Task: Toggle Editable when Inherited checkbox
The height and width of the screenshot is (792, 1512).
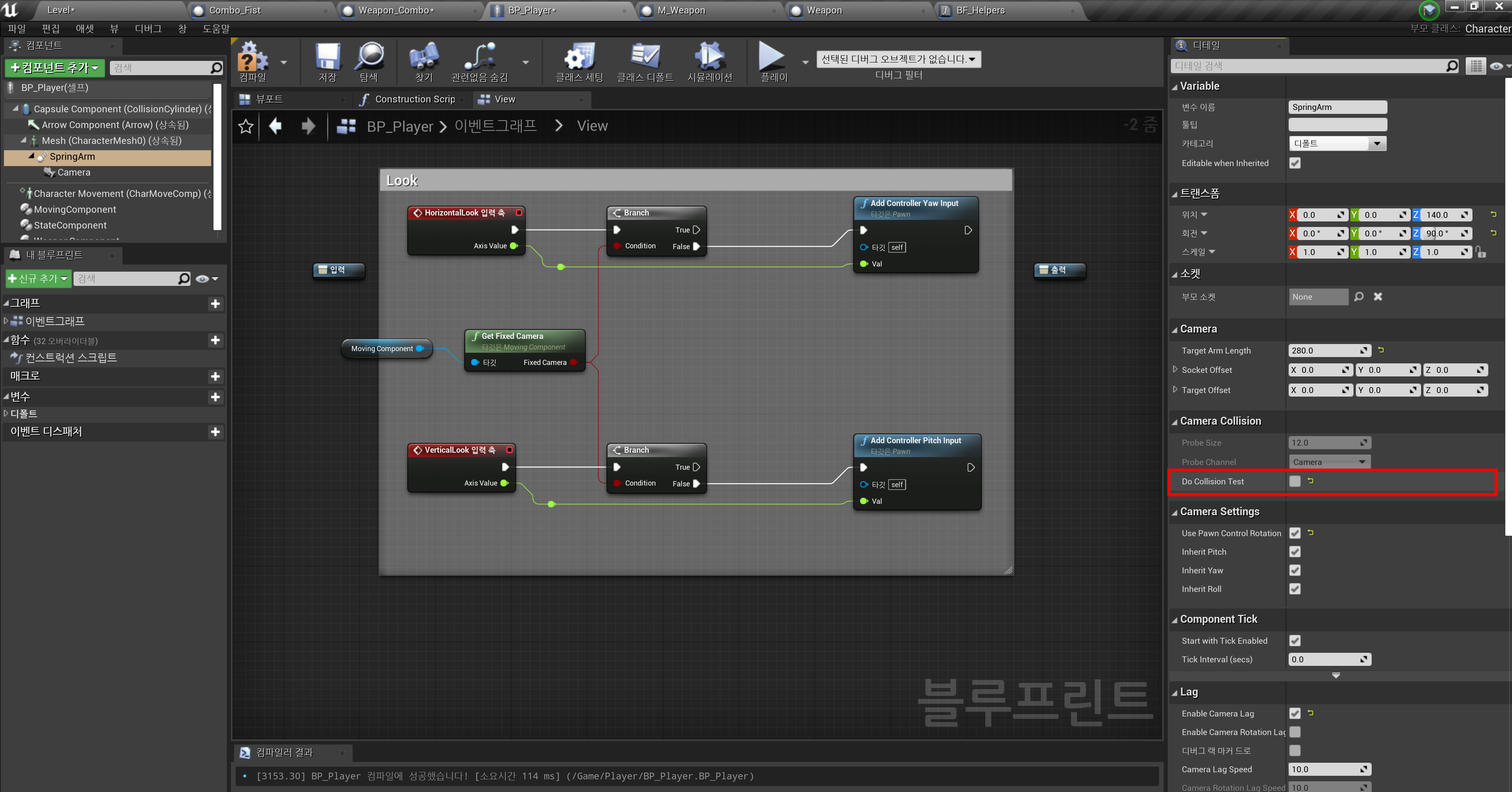Action: pos(1295,163)
